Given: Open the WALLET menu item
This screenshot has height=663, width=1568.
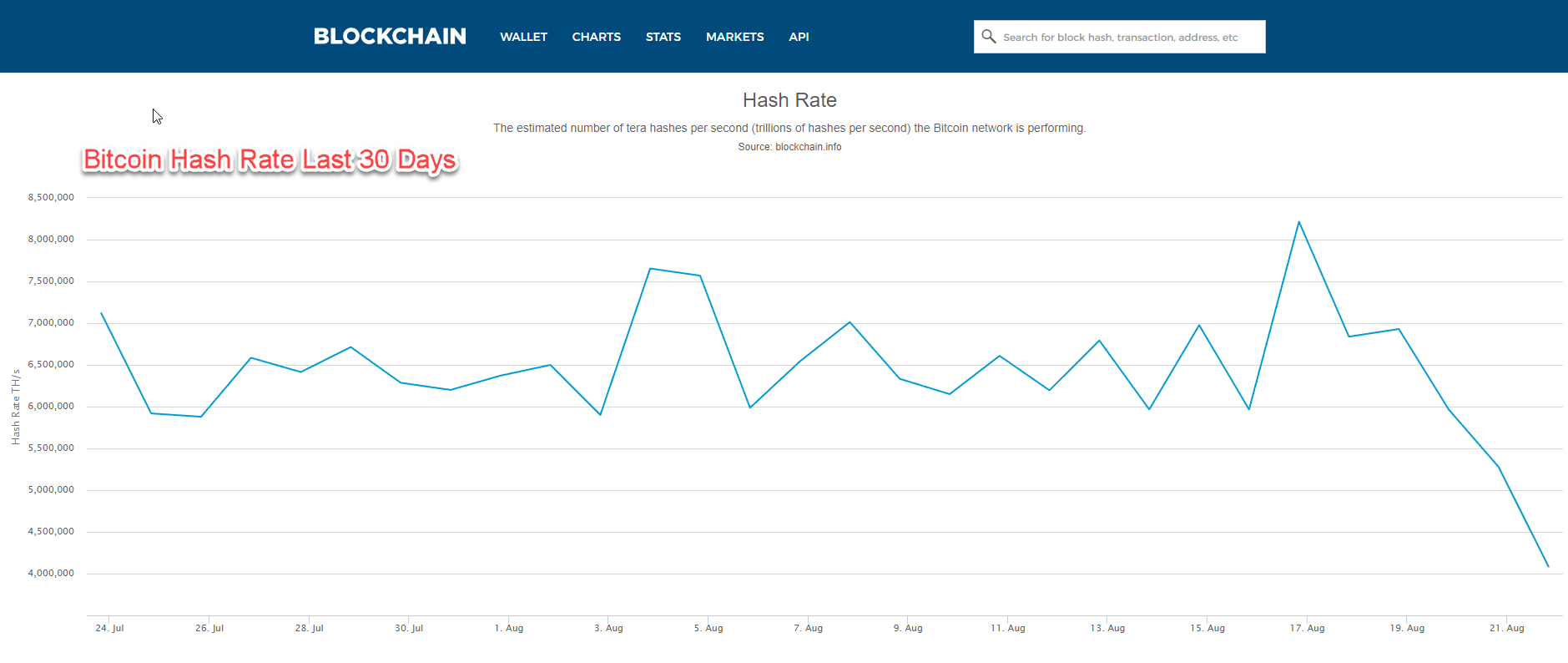Looking at the screenshot, I should point(523,37).
